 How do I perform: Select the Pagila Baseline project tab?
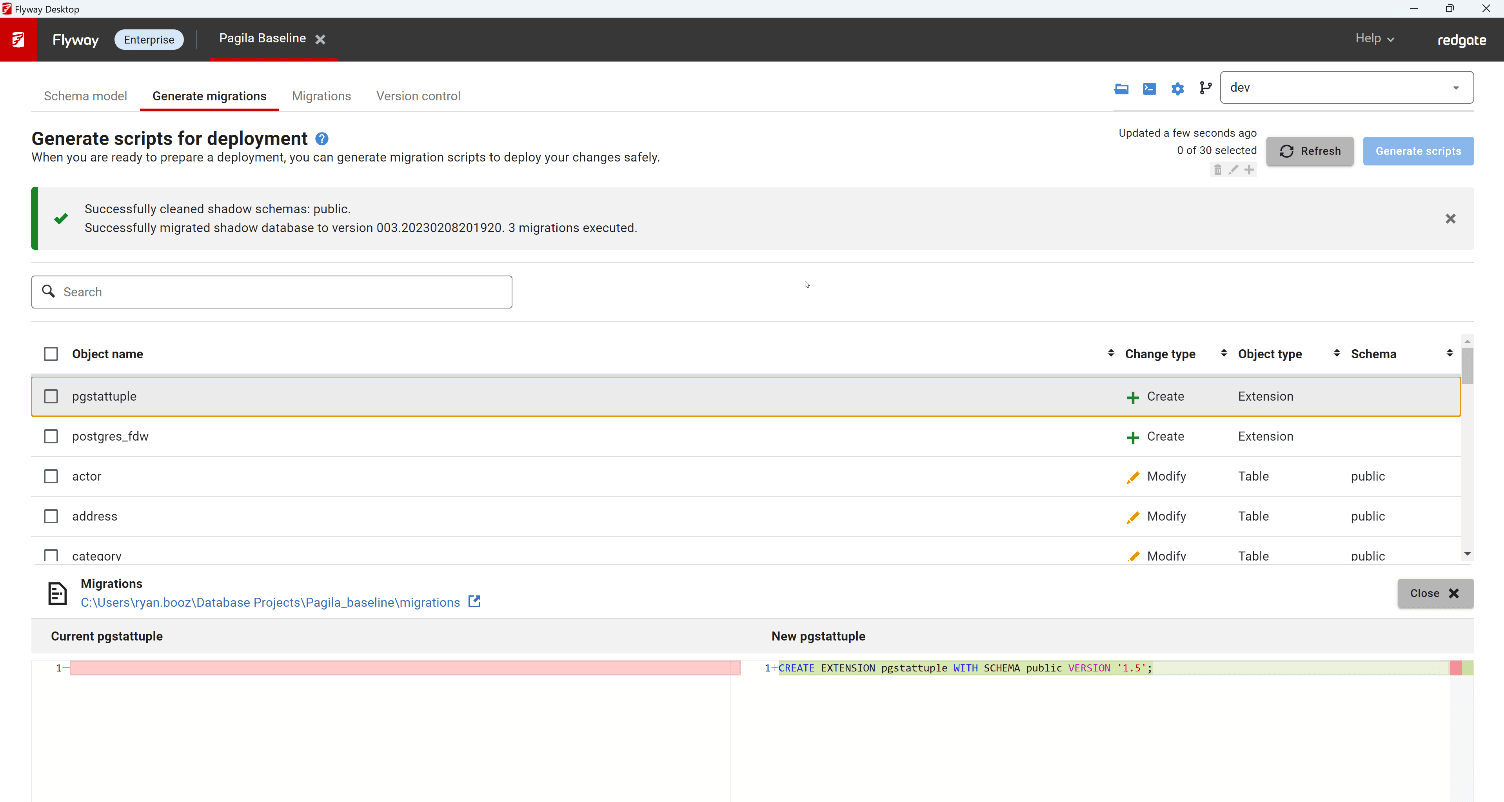(262, 39)
